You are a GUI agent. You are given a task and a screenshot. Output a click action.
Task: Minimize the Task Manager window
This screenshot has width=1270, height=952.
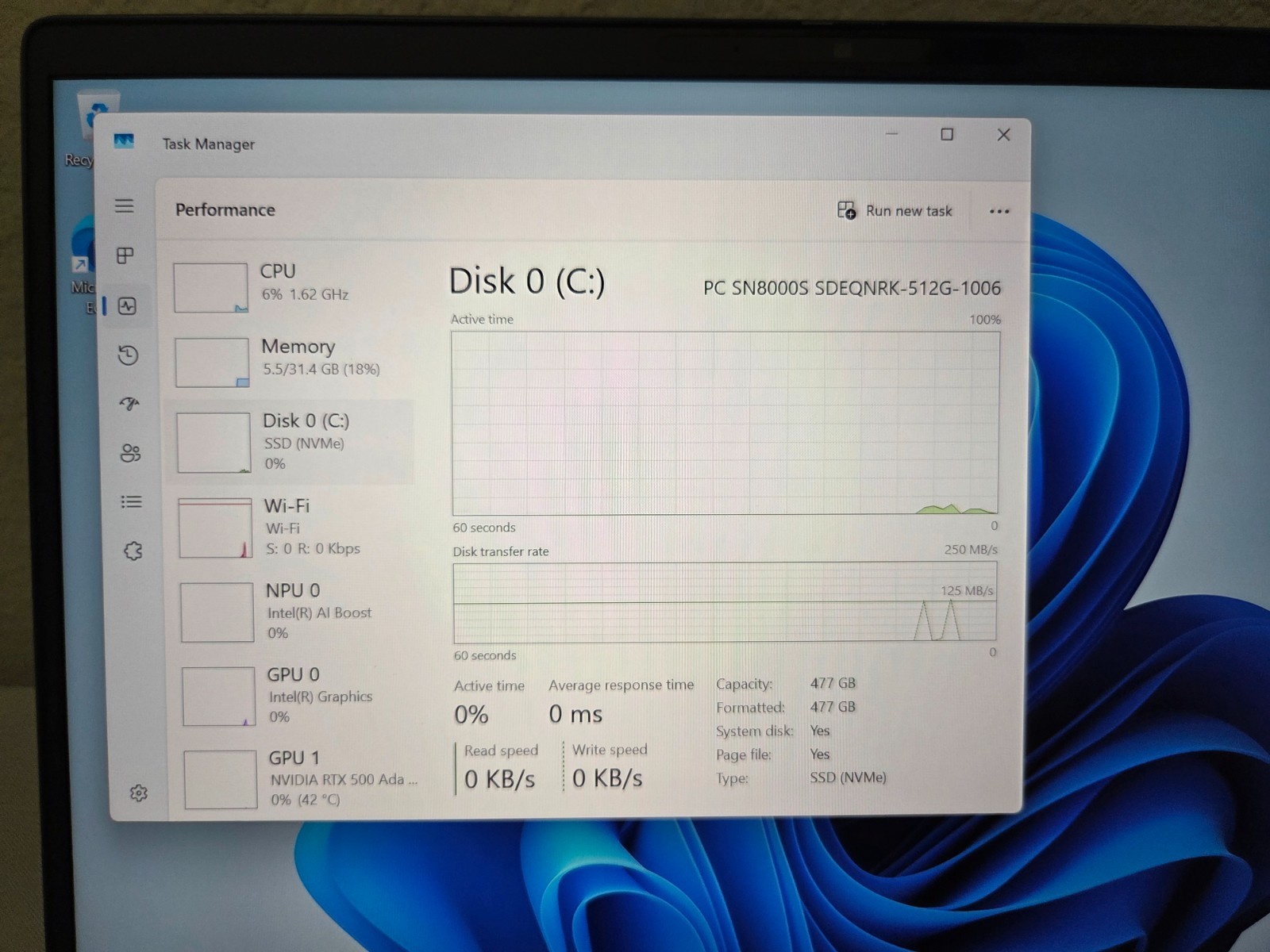pos(892,134)
